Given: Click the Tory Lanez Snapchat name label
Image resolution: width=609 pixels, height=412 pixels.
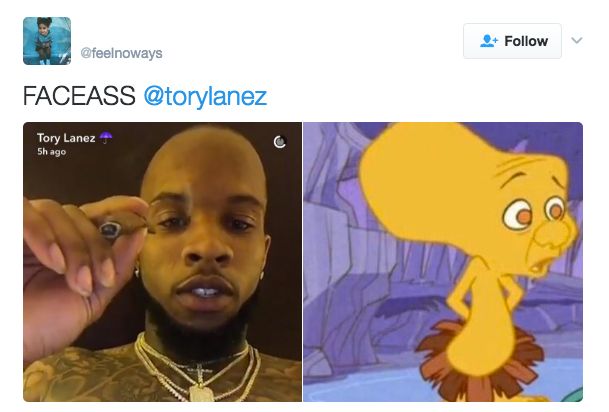Looking at the screenshot, I should pyautogui.click(x=66, y=138).
